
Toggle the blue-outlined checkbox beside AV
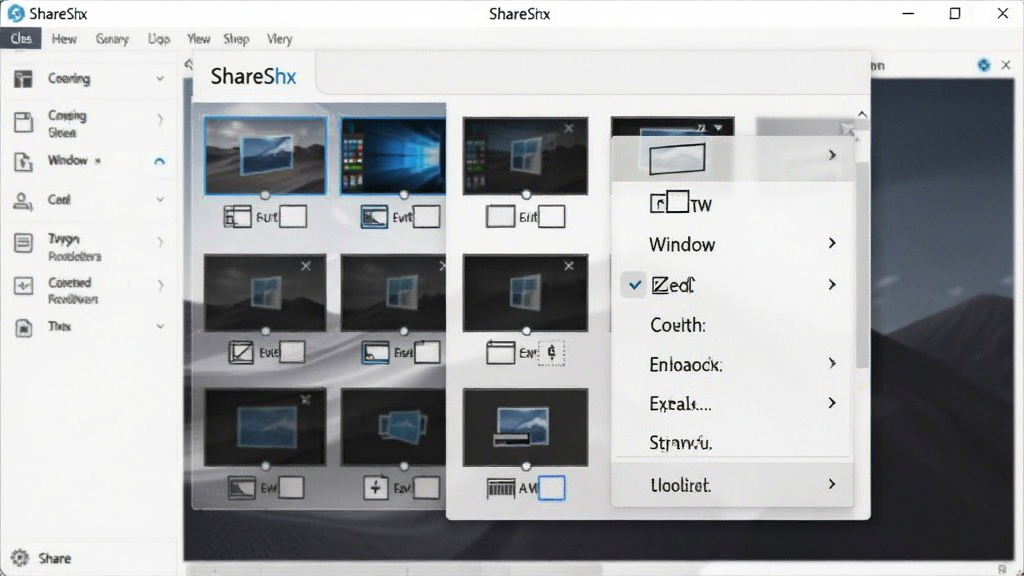click(x=552, y=488)
